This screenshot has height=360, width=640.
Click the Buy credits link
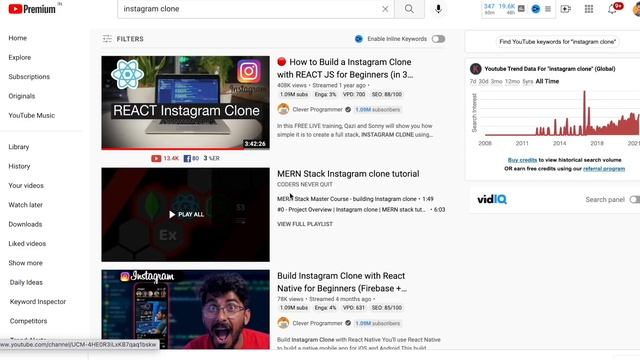522,160
